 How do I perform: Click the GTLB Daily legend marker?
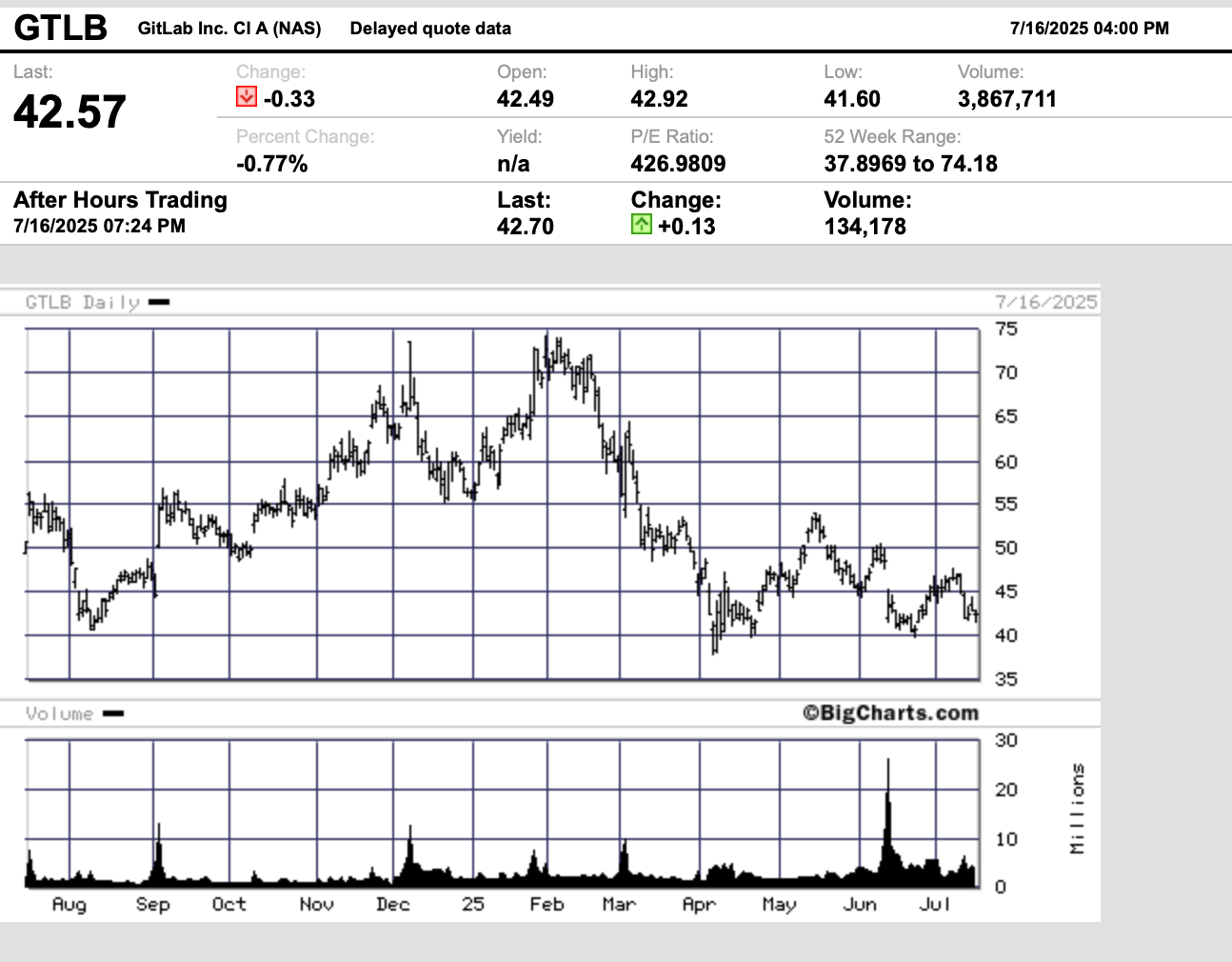pos(159,302)
